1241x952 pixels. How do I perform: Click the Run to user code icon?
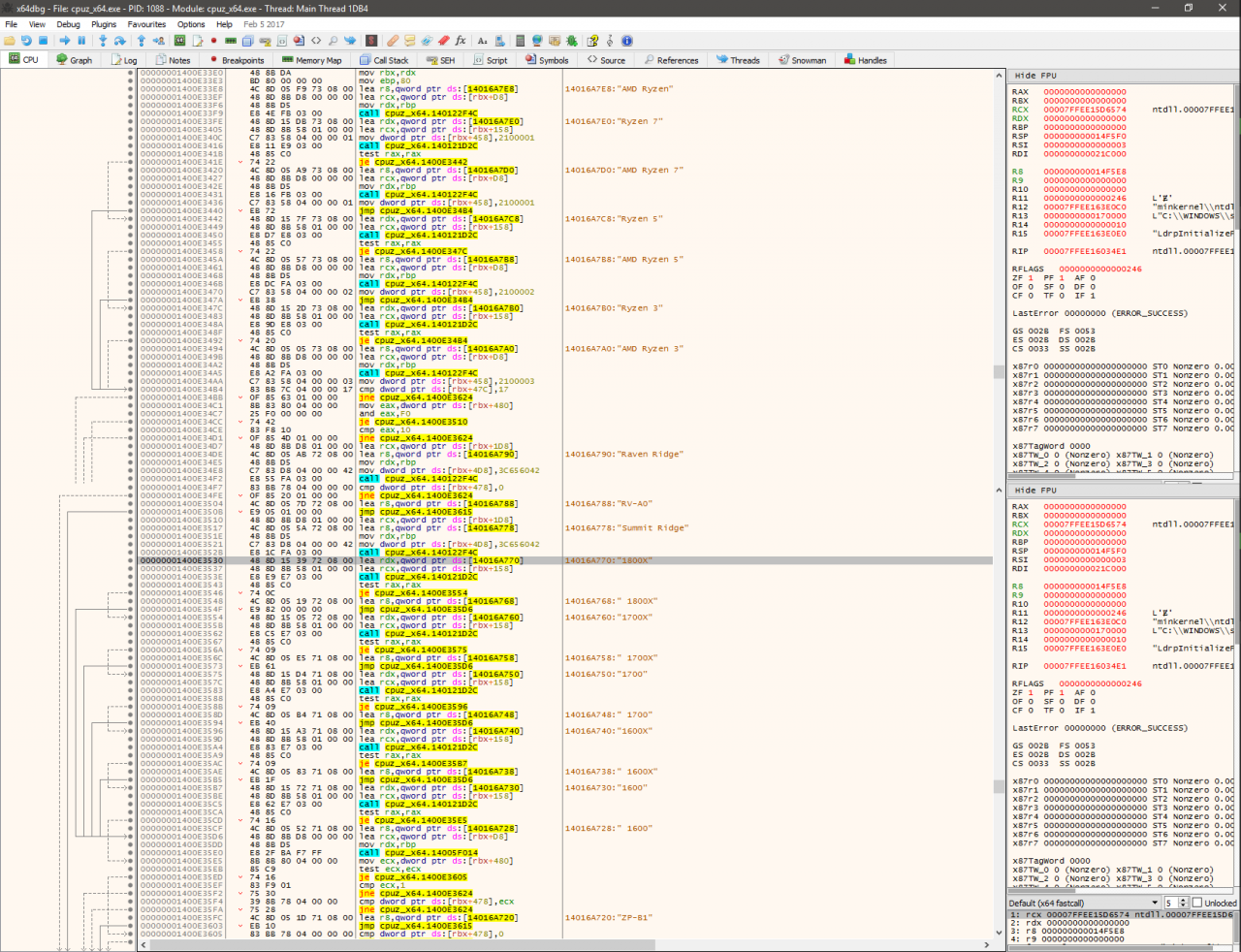pyautogui.click(x=159, y=41)
